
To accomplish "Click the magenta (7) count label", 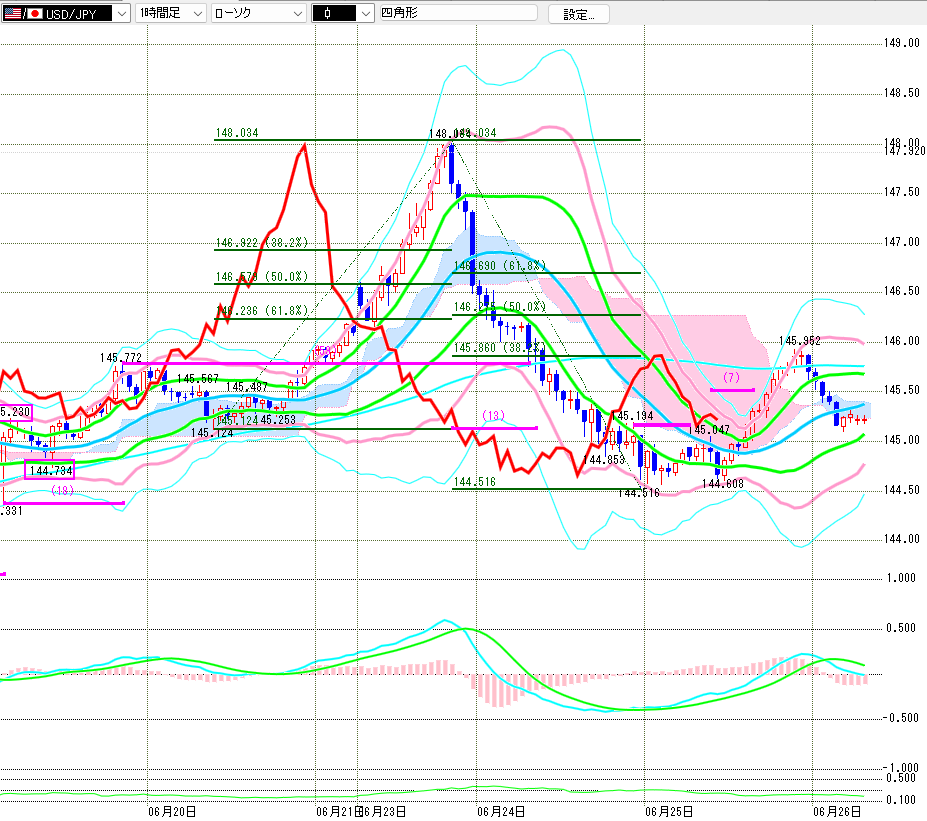I will (731, 378).
